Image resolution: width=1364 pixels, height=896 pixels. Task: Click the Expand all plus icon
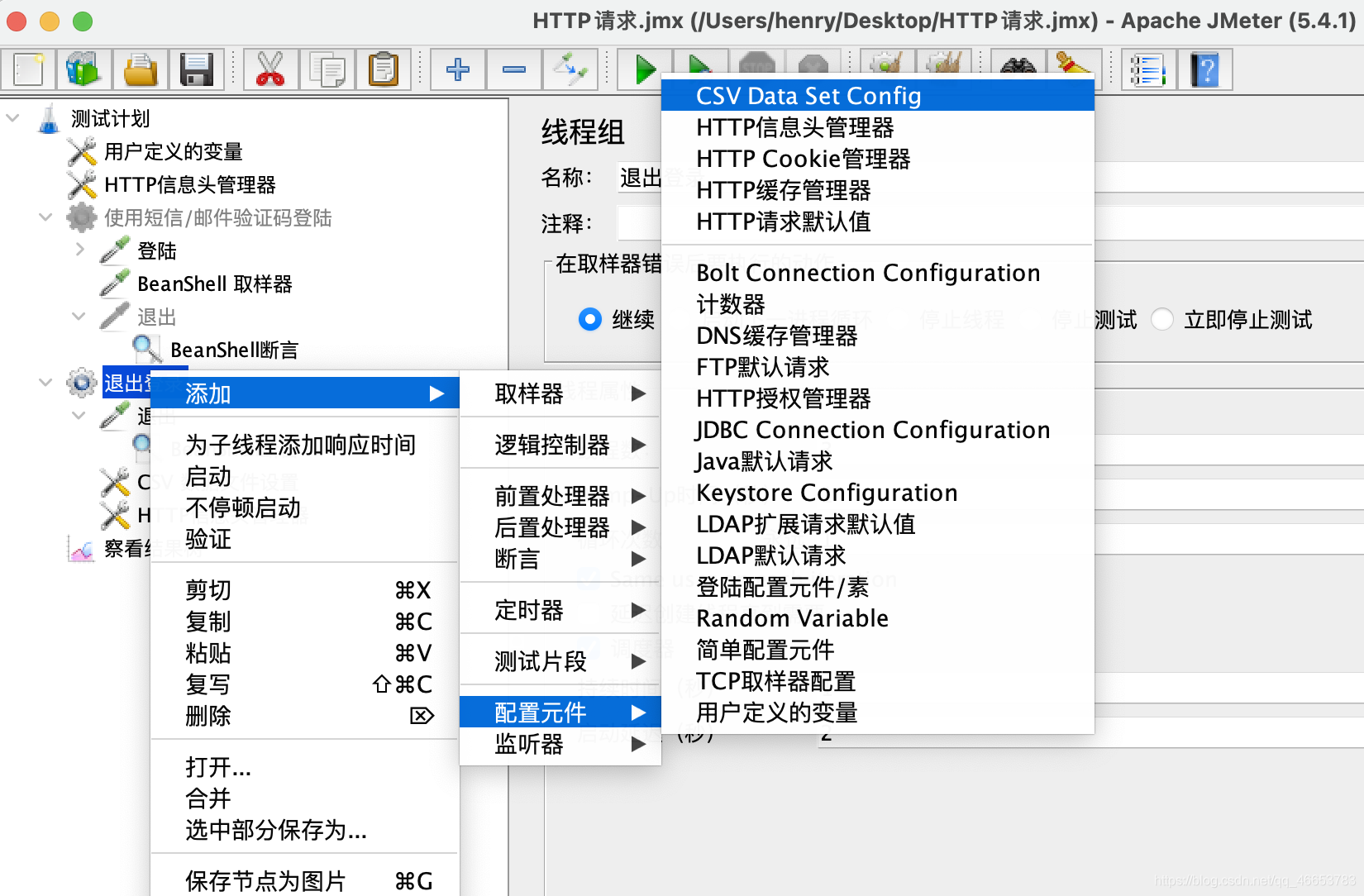tap(458, 69)
